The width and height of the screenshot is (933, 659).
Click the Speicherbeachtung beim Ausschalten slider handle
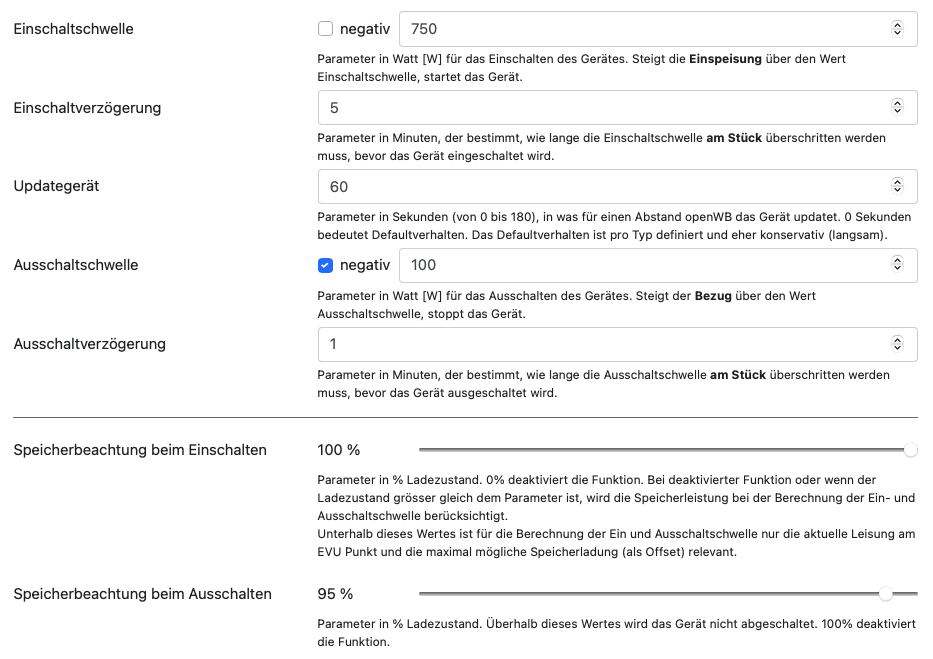(x=885, y=594)
